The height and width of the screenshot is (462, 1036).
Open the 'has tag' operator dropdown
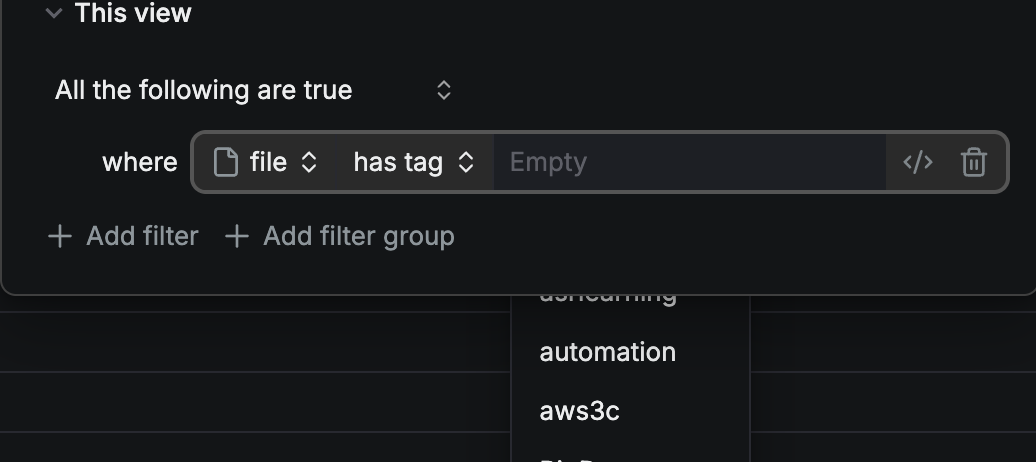pos(398,162)
